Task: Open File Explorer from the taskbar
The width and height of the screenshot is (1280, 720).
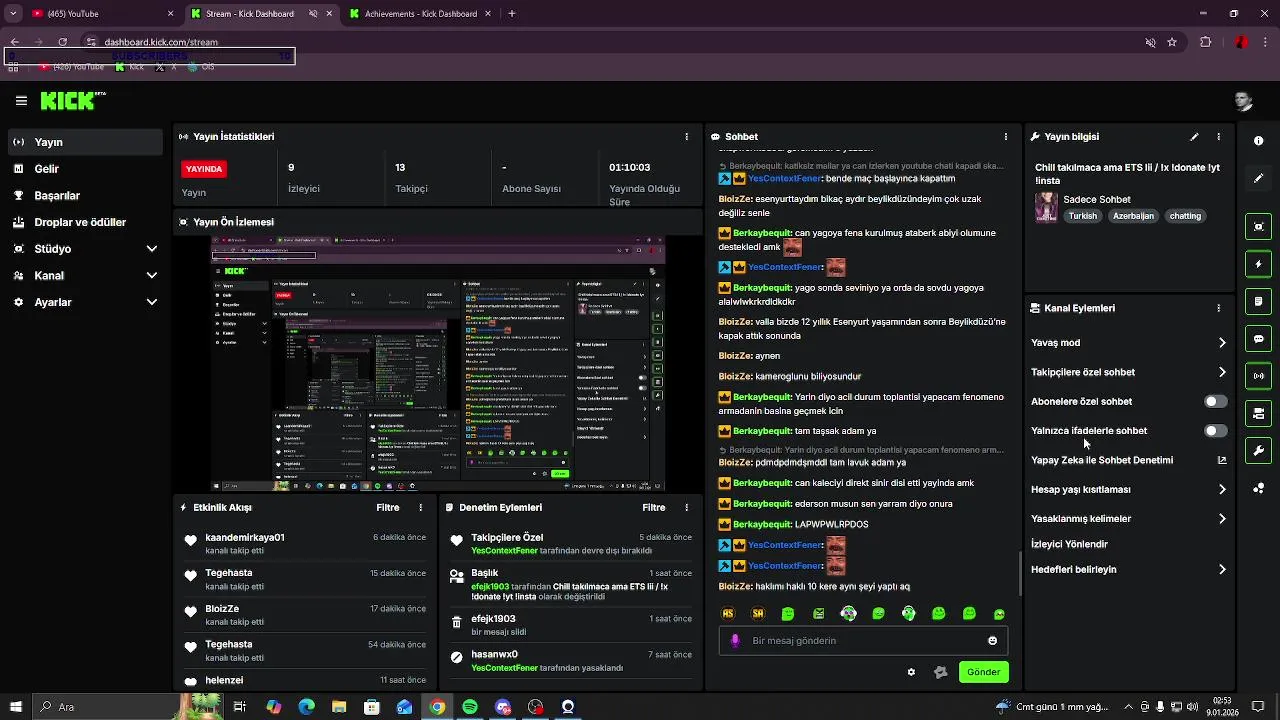Action: [339, 707]
